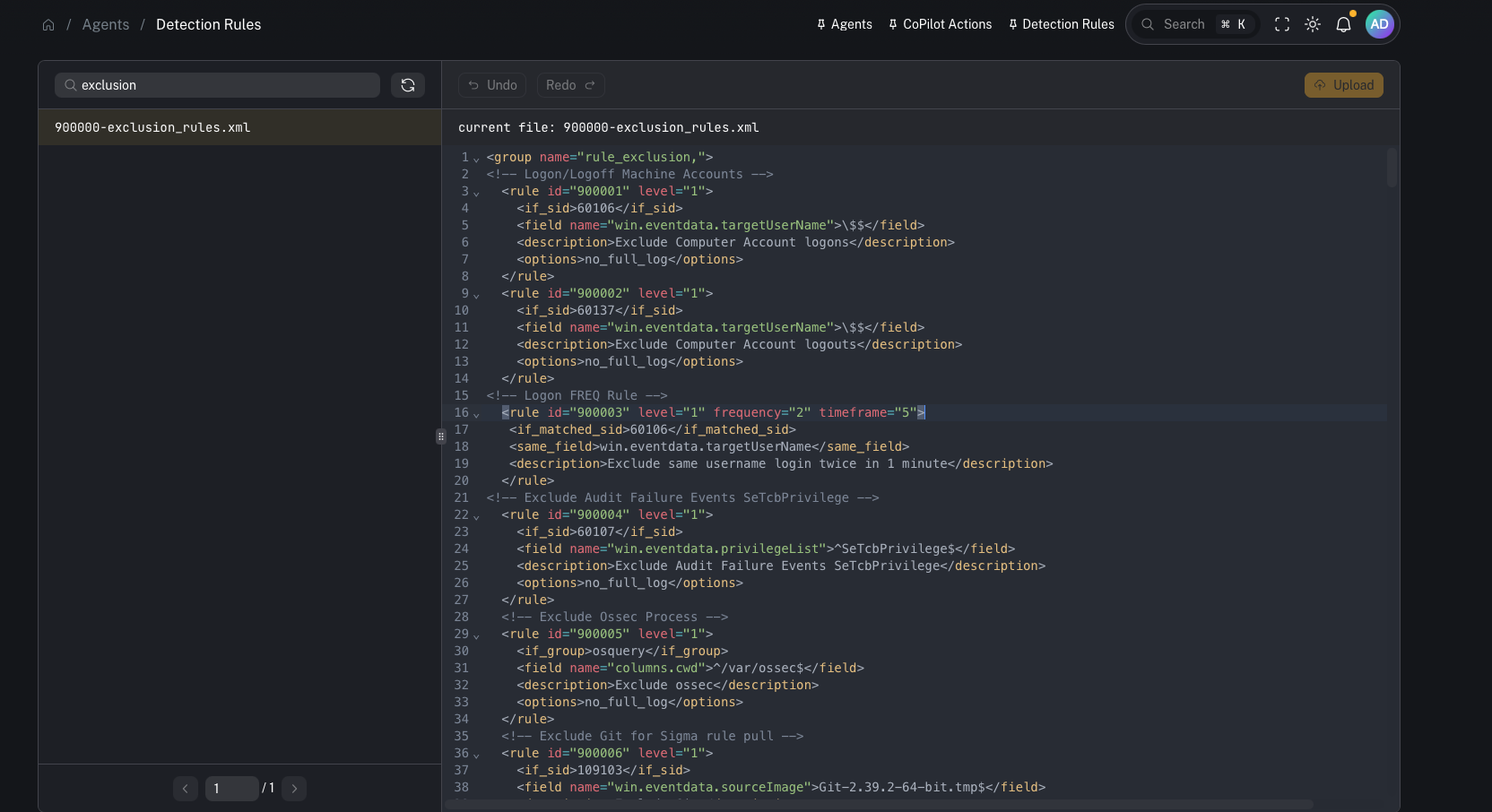Collapse rule 900001 using its chevron
This screenshot has width=1492, height=812.
click(476, 194)
